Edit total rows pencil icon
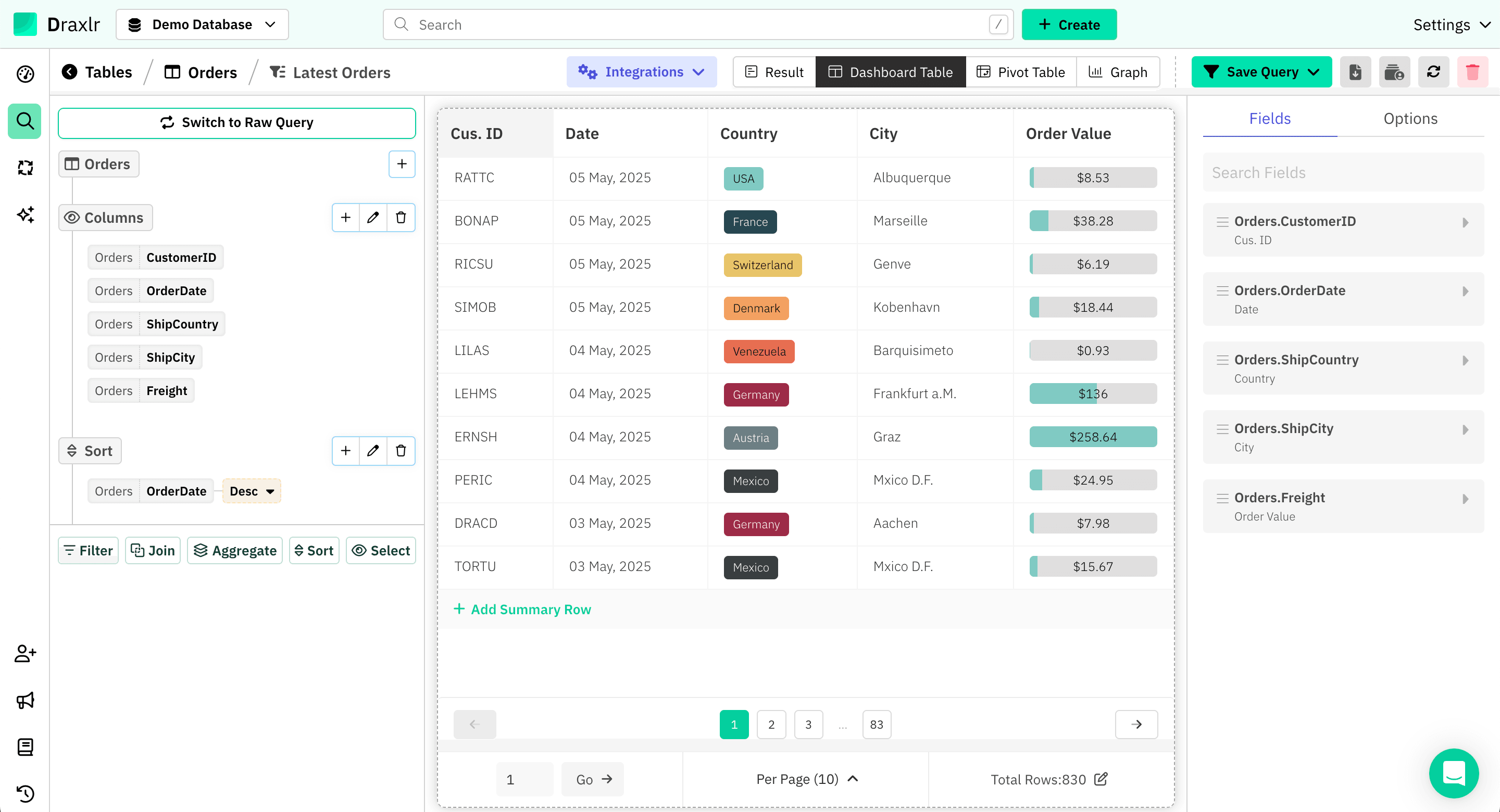The image size is (1500, 812). 1101,779
